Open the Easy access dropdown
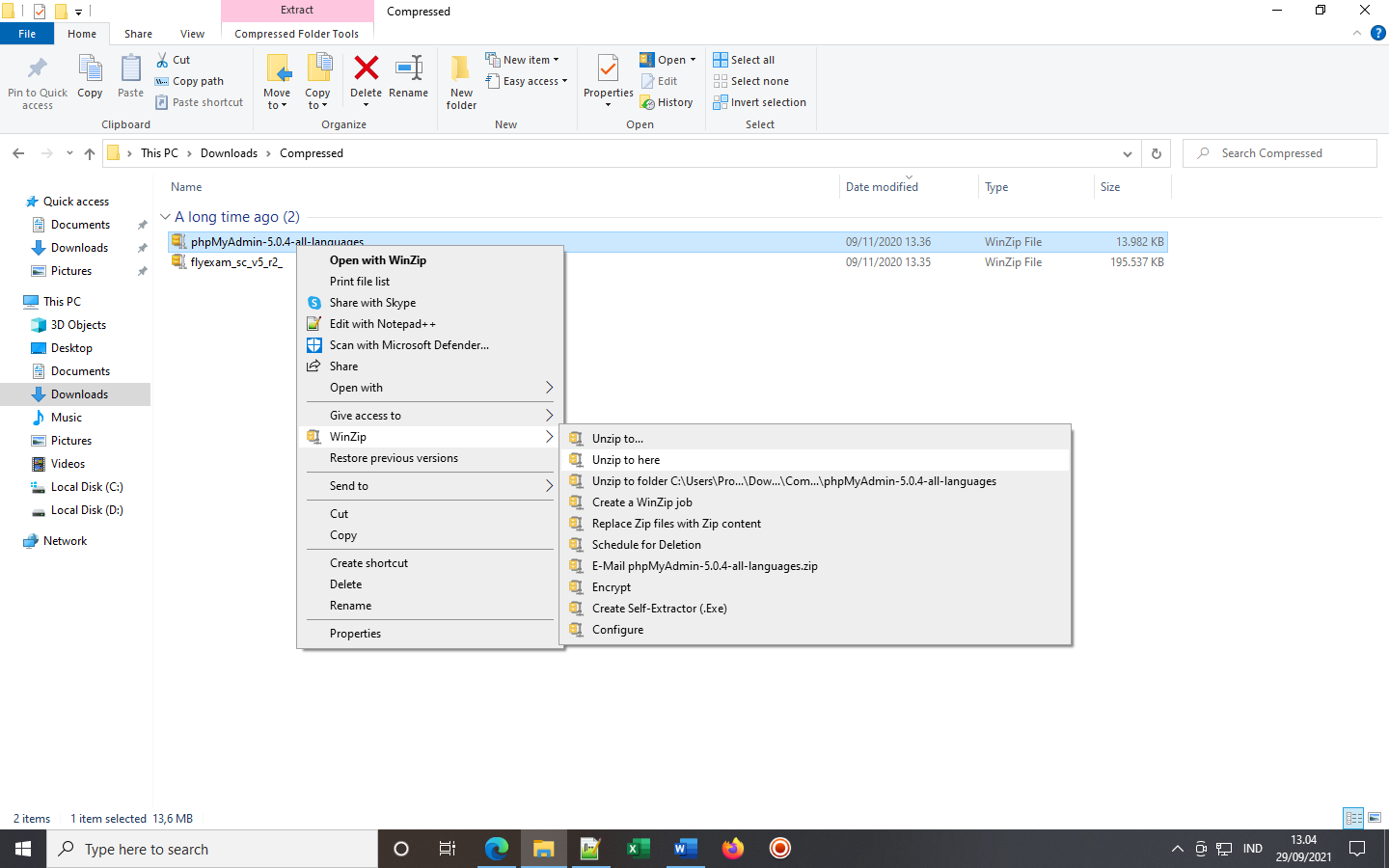This screenshot has width=1389, height=868. [527, 80]
